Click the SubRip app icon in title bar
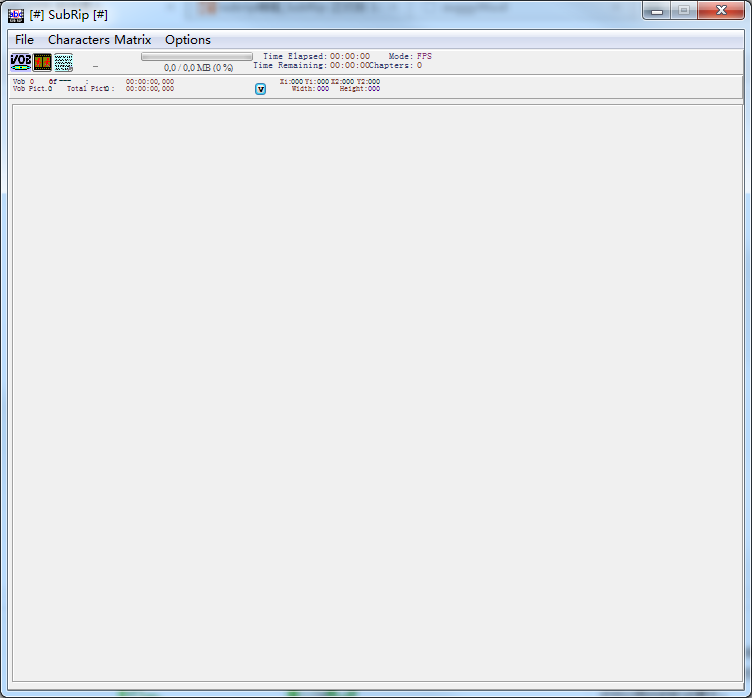The height and width of the screenshot is (698, 752). tap(16, 14)
